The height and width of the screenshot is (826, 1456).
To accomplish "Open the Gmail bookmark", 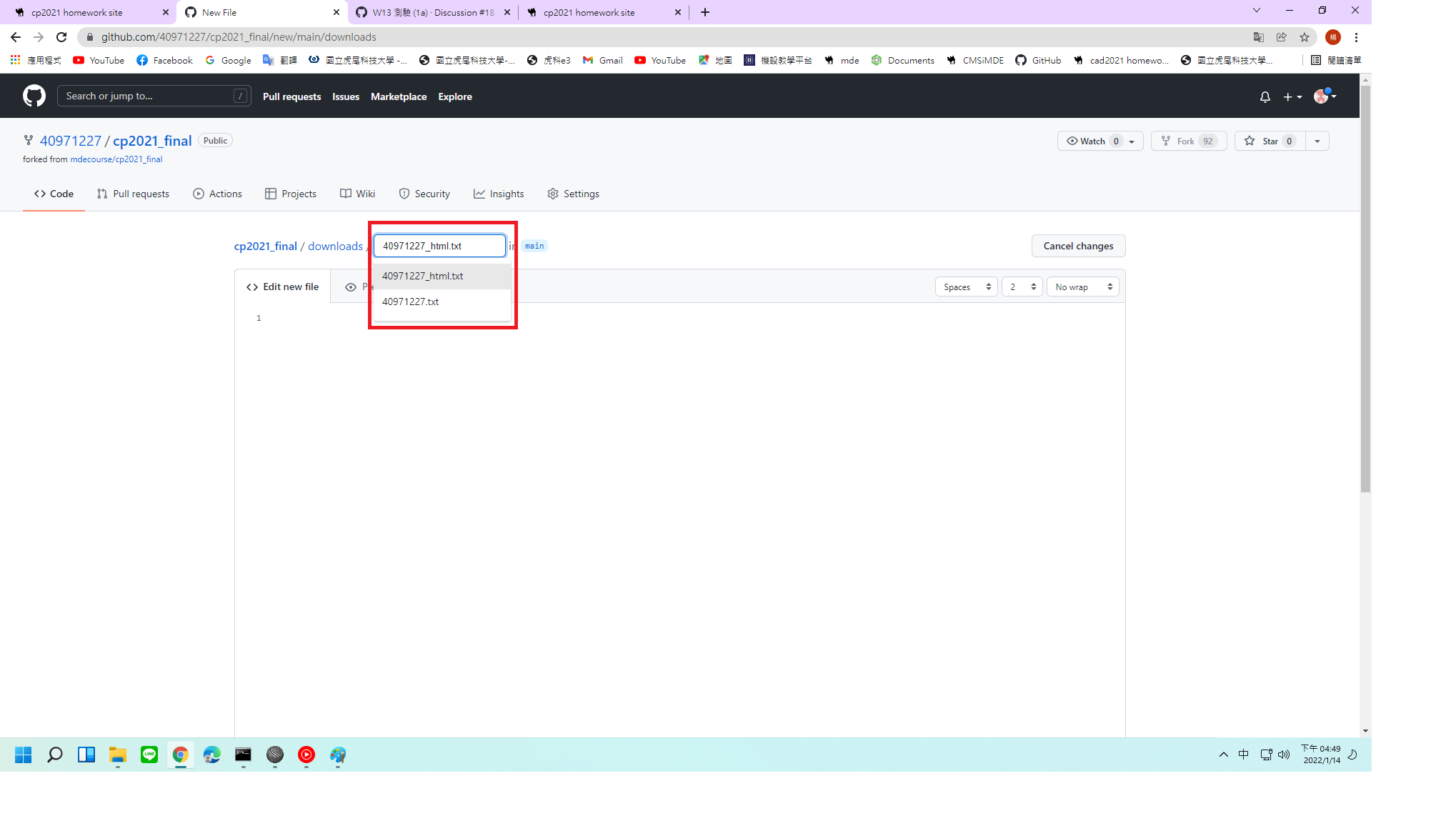I will point(602,60).
